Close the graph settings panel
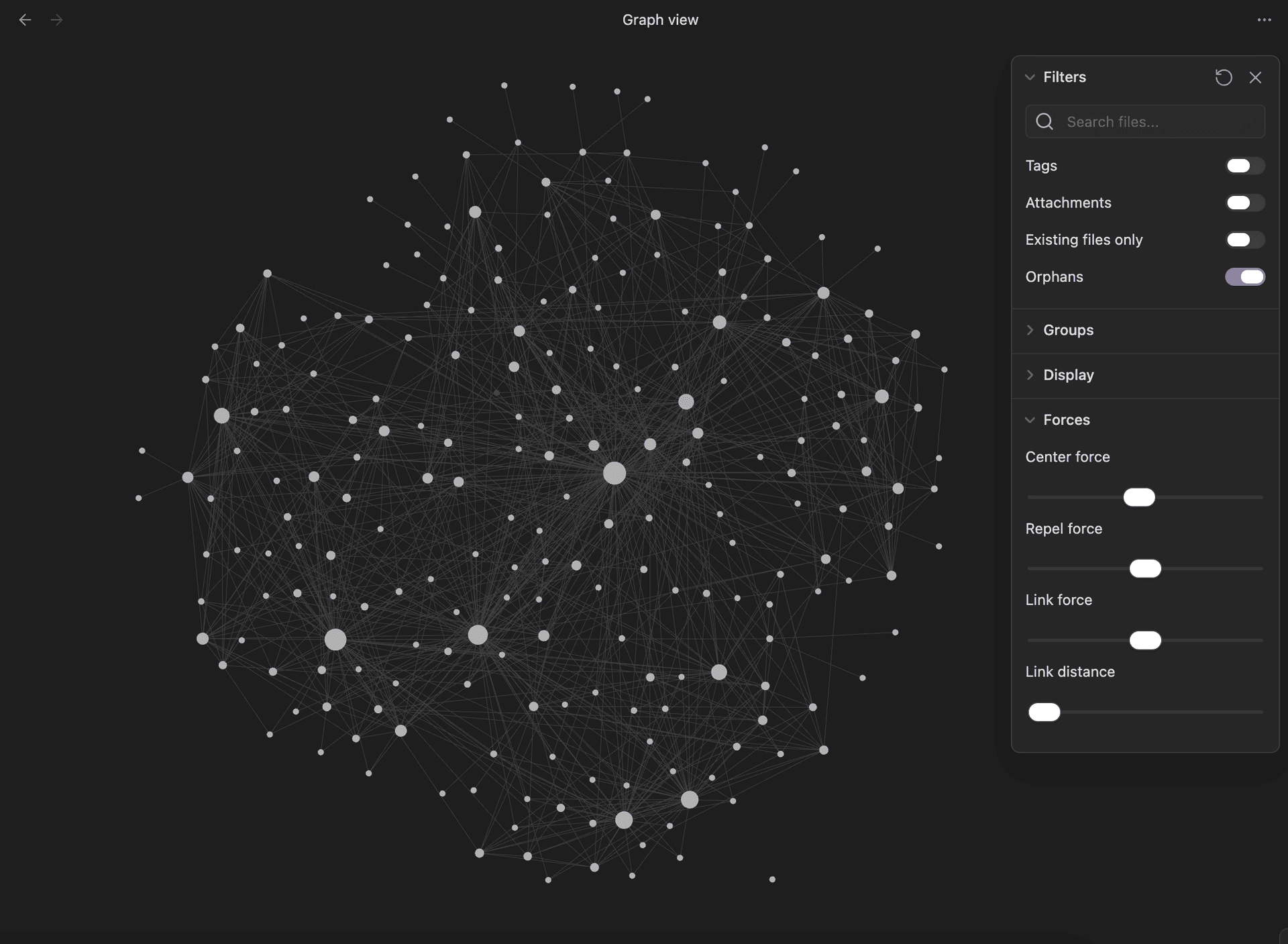The image size is (1288, 944). pos(1255,77)
